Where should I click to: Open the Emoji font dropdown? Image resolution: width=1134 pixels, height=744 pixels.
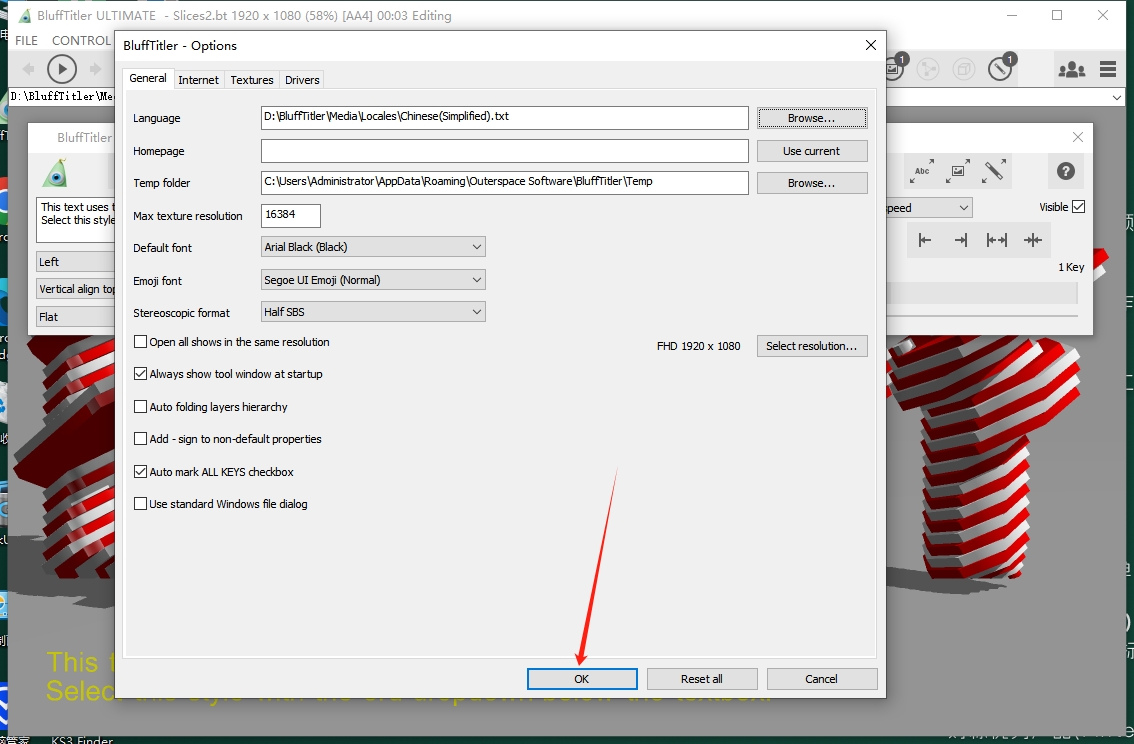tap(373, 280)
